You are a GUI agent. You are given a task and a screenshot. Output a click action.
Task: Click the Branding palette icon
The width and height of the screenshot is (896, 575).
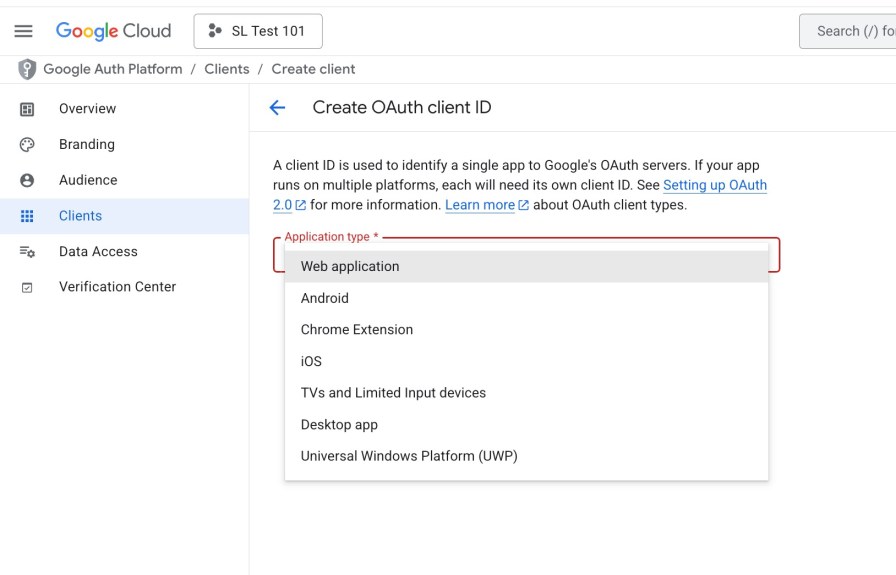pyautogui.click(x=27, y=144)
